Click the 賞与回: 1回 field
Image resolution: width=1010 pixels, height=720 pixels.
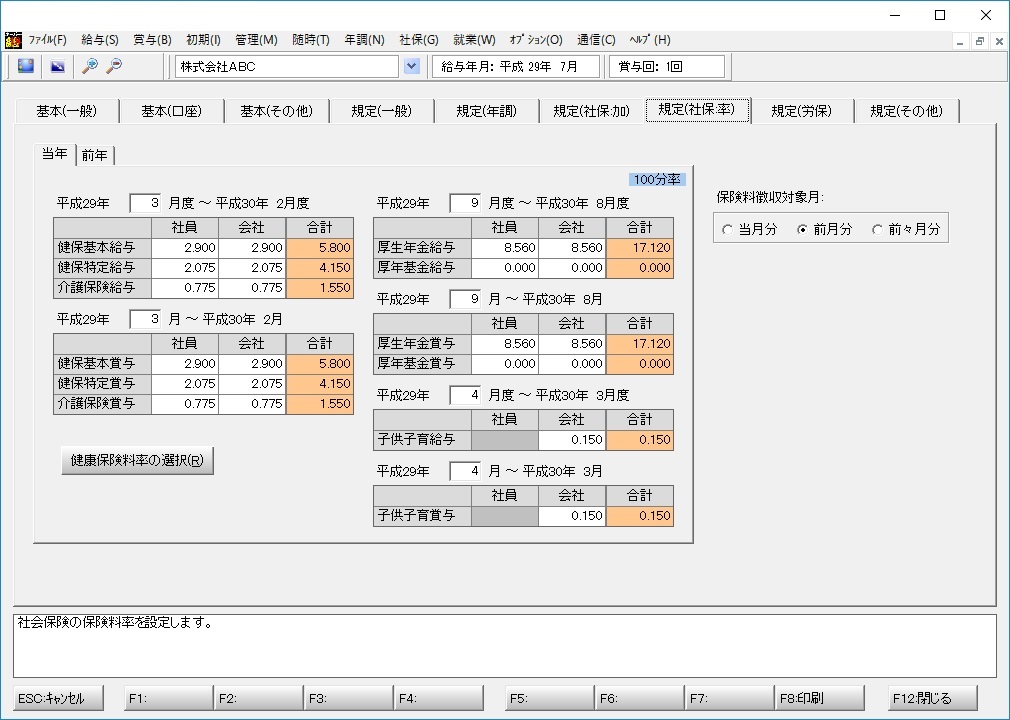(667, 66)
